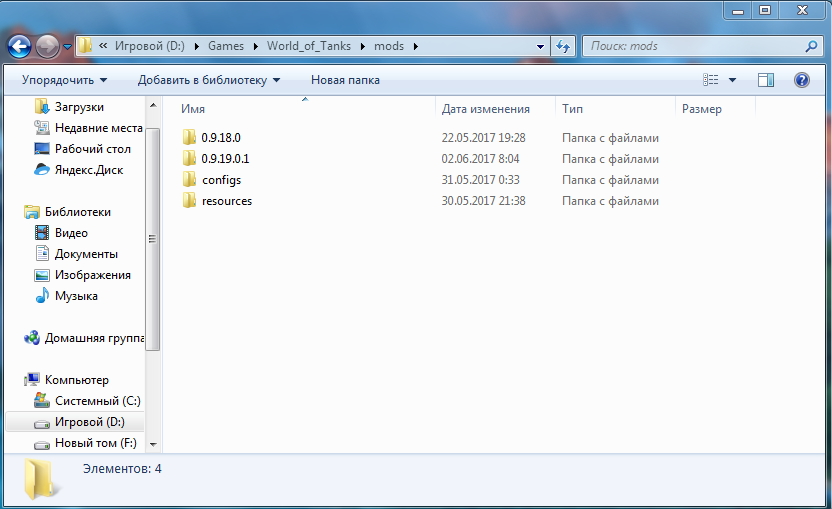Viewport: 832px width, 509px height.
Task: Open Help with the question mark icon
Action: click(802, 80)
